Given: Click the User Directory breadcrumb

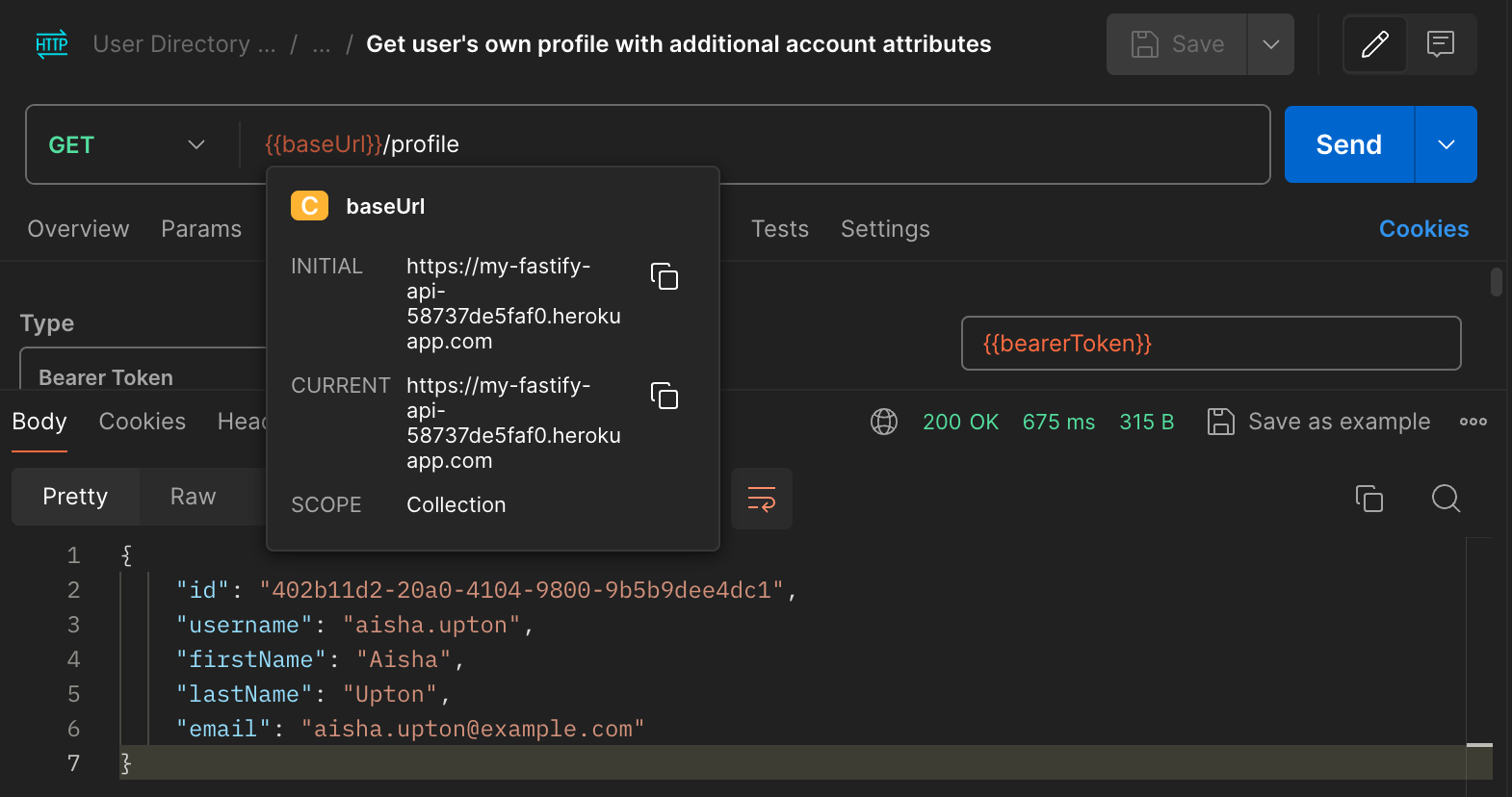Looking at the screenshot, I should (185, 44).
